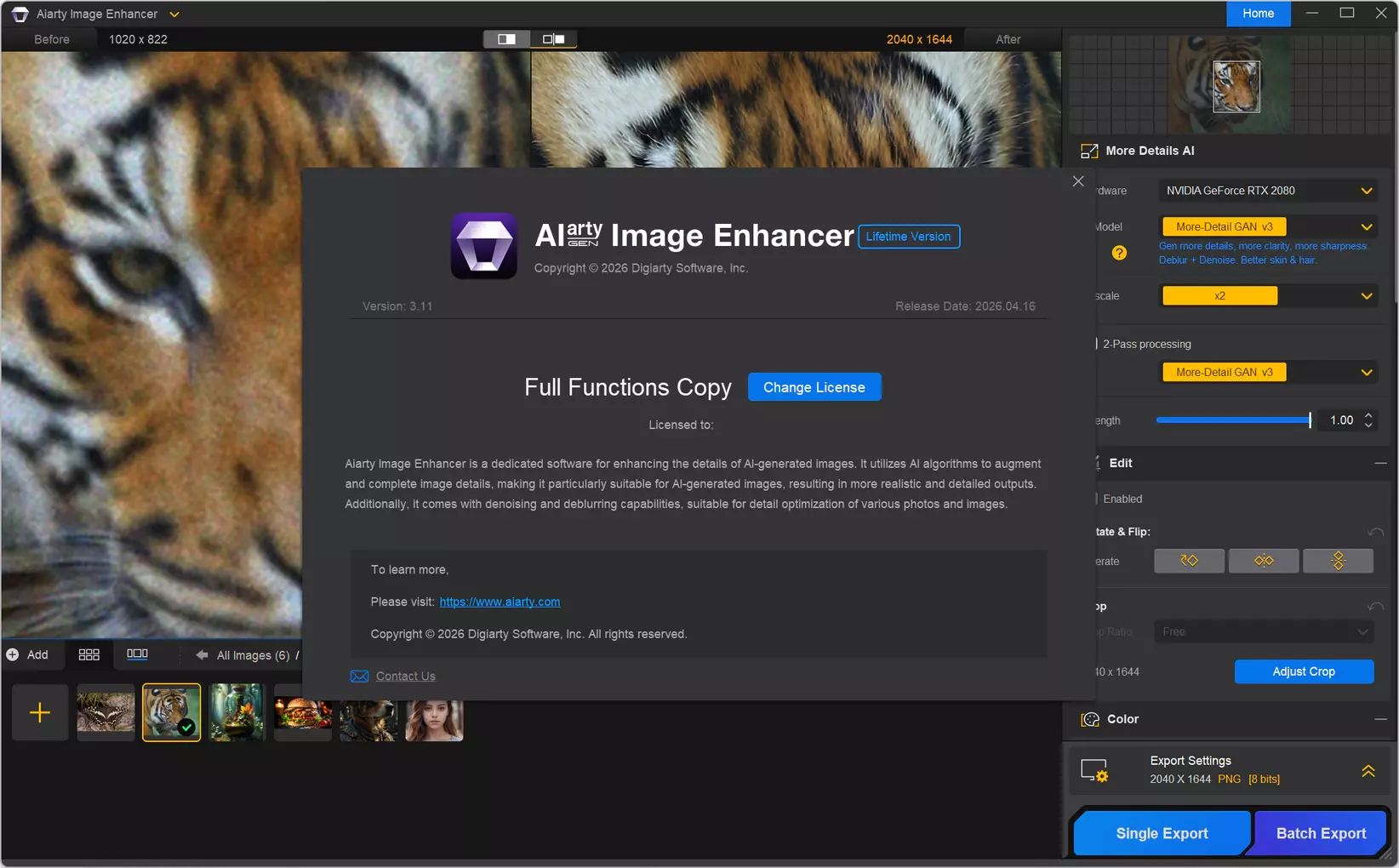
Task: Open the hardware NVIDIA GeForce RTX 2080 dropdown
Action: pos(1268,191)
